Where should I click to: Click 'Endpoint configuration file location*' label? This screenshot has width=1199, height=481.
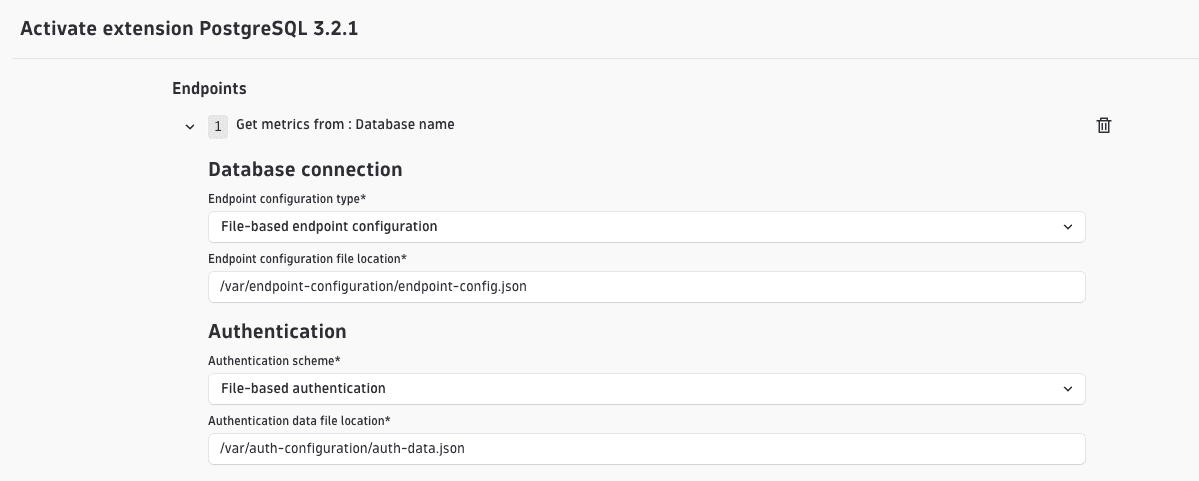click(307, 258)
